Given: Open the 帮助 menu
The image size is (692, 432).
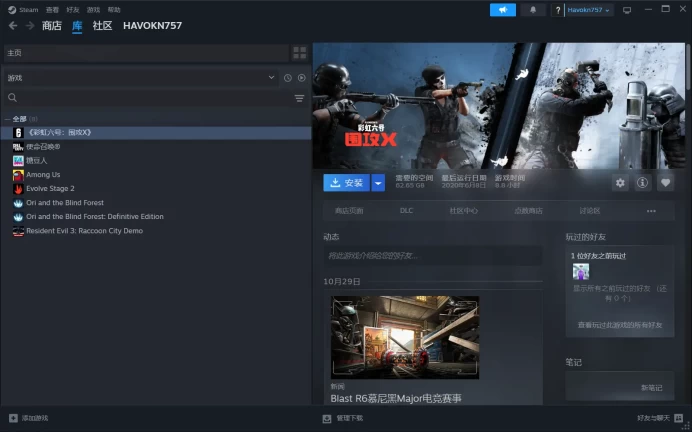Looking at the screenshot, I should 114,10.
